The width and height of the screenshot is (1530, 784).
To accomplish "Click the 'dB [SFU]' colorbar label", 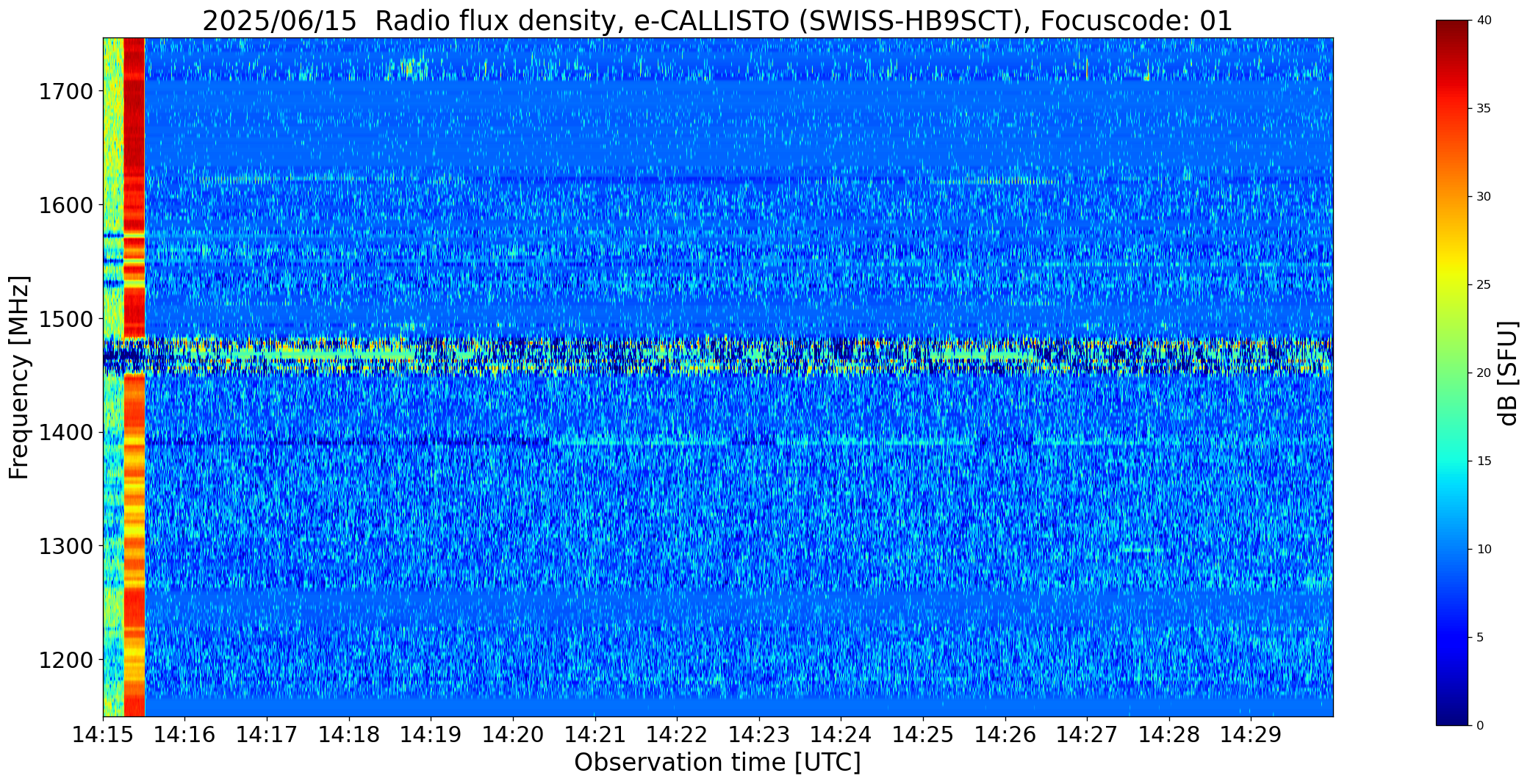I will click(1508, 373).
